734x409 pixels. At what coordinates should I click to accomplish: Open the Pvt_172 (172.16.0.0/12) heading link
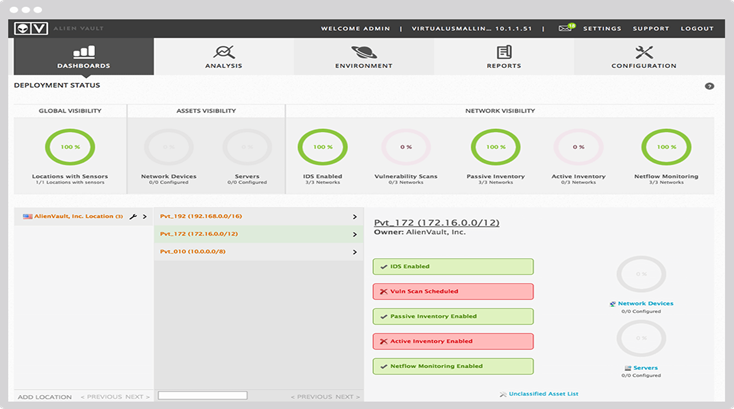(436, 223)
